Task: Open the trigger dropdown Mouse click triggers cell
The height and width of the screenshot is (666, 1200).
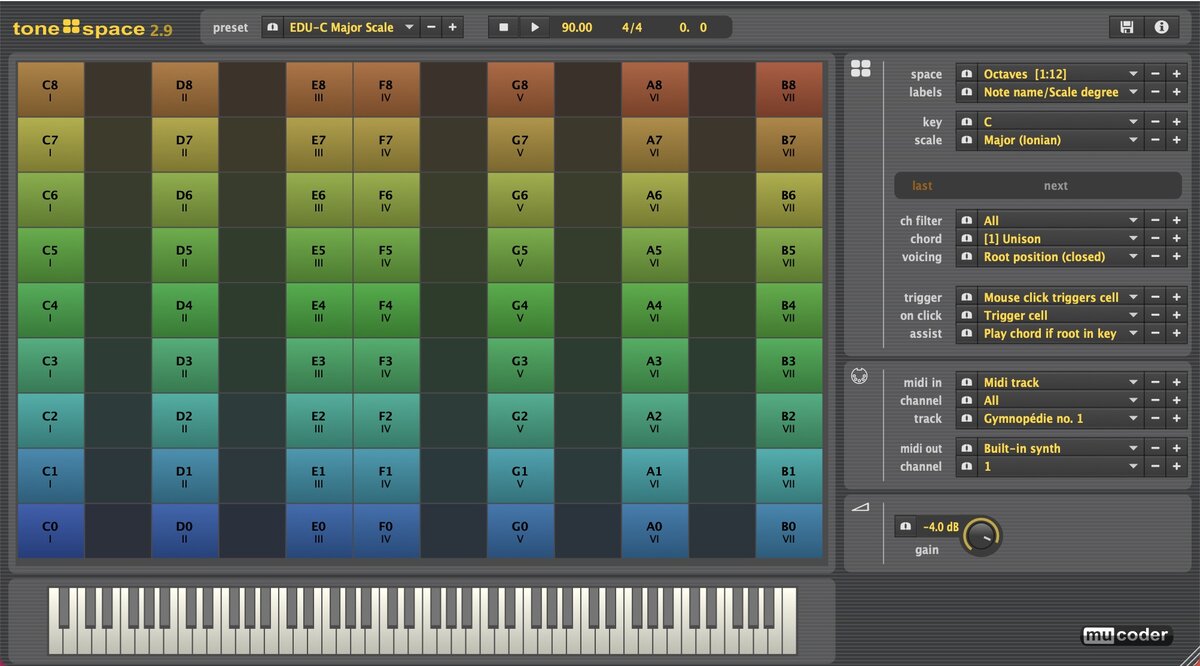Action: pos(1060,297)
